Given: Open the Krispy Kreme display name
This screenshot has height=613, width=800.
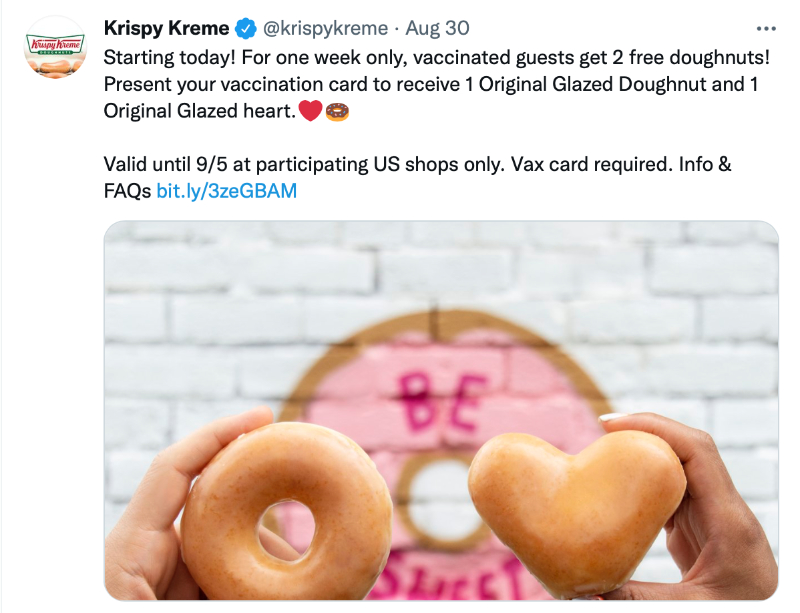Looking at the screenshot, I should (x=166, y=29).
